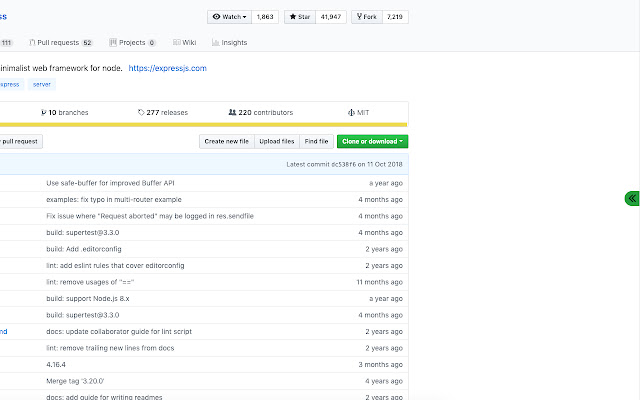
Task: Open commit message "4.16.4"
Action: click(56, 364)
